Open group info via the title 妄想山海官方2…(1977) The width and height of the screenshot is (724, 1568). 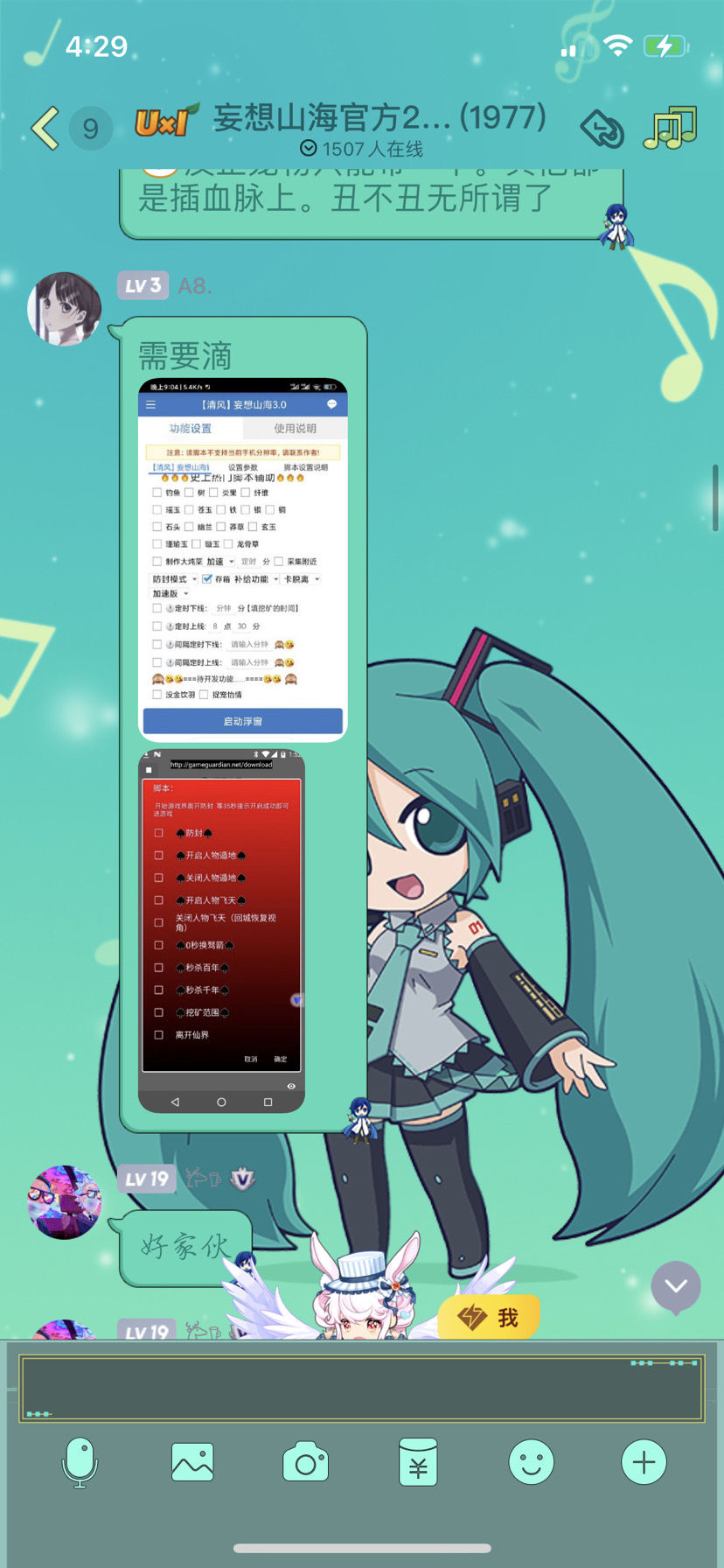(x=380, y=116)
